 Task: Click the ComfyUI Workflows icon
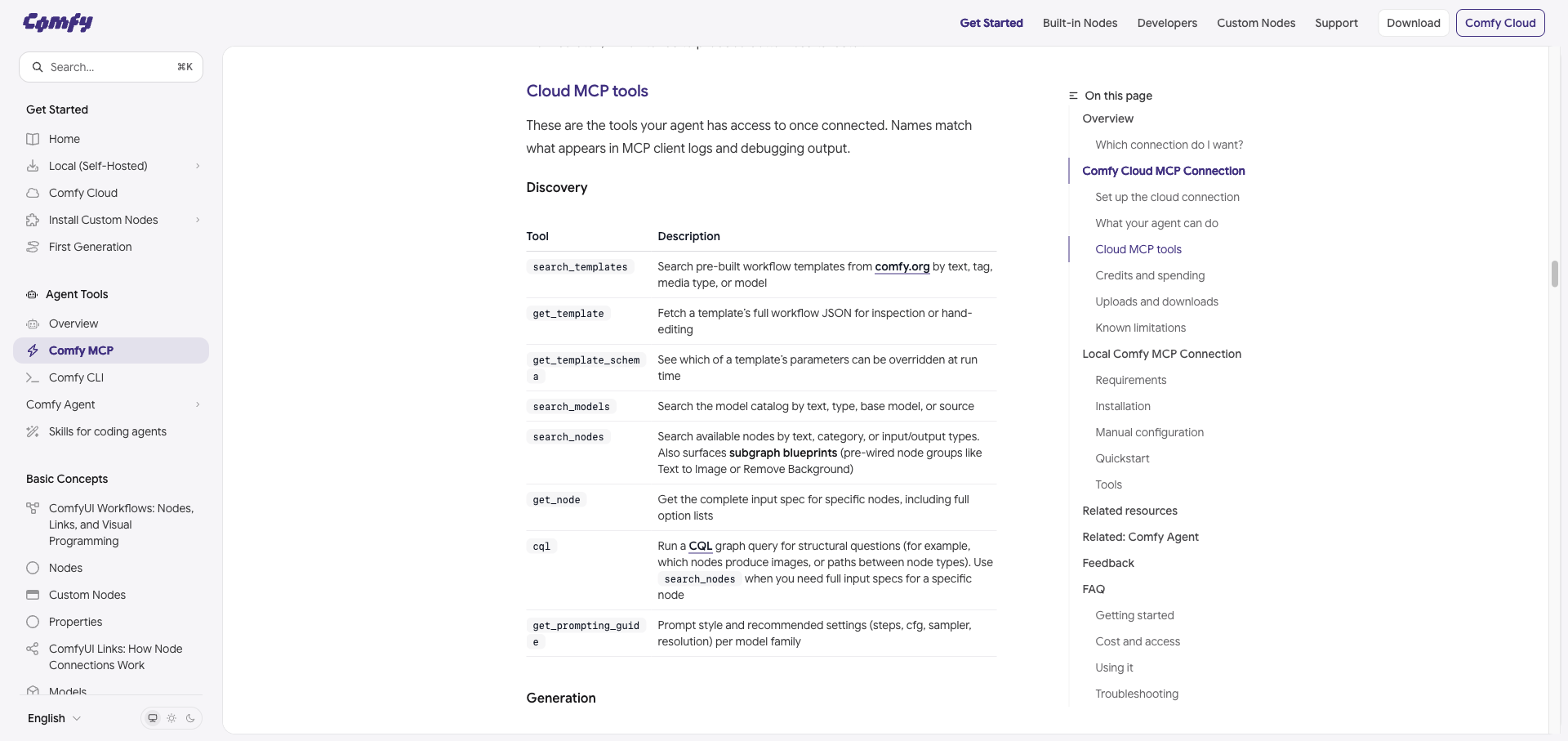pyautogui.click(x=33, y=508)
